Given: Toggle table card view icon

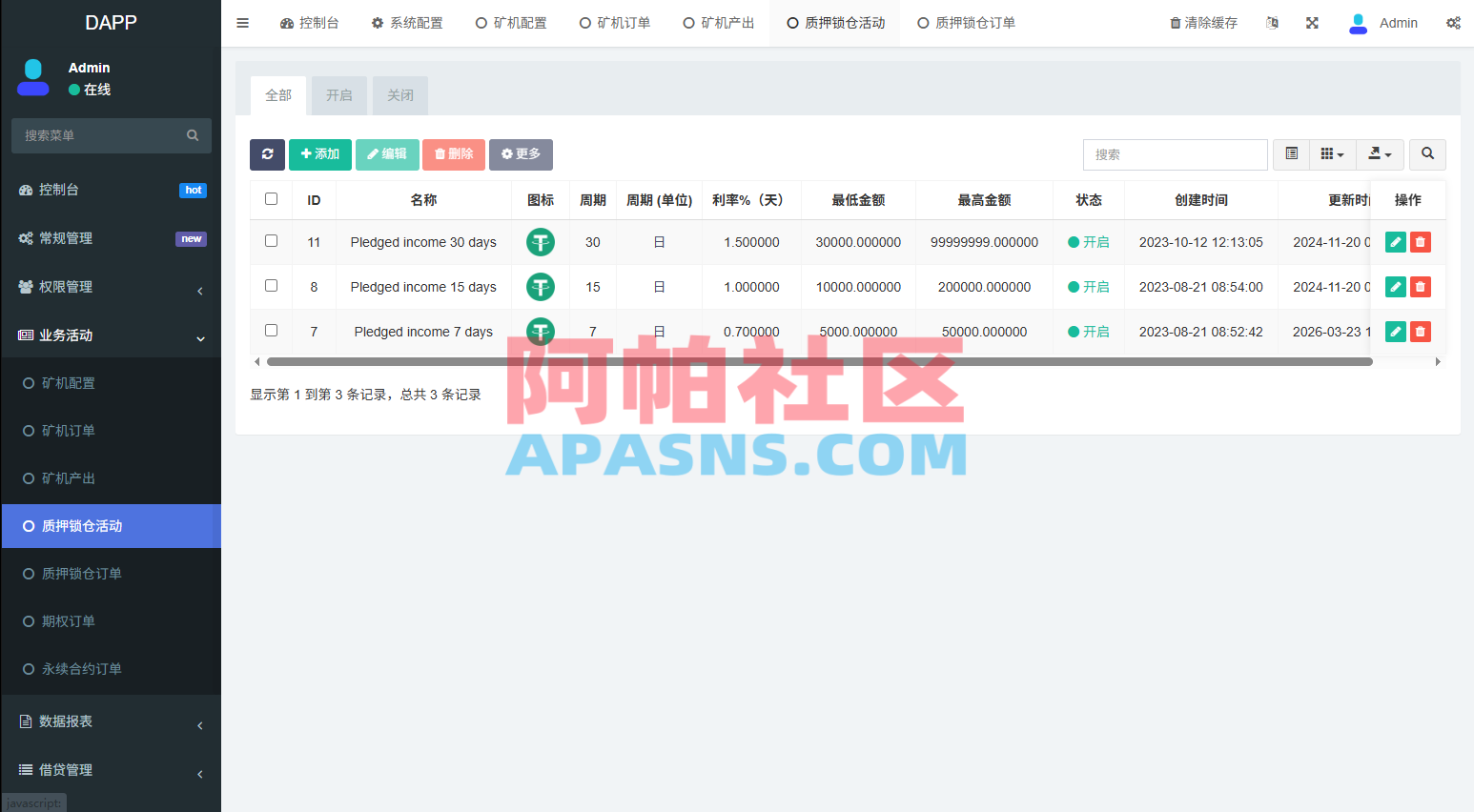Looking at the screenshot, I should pyautogui.click(x=1291, y=154).
